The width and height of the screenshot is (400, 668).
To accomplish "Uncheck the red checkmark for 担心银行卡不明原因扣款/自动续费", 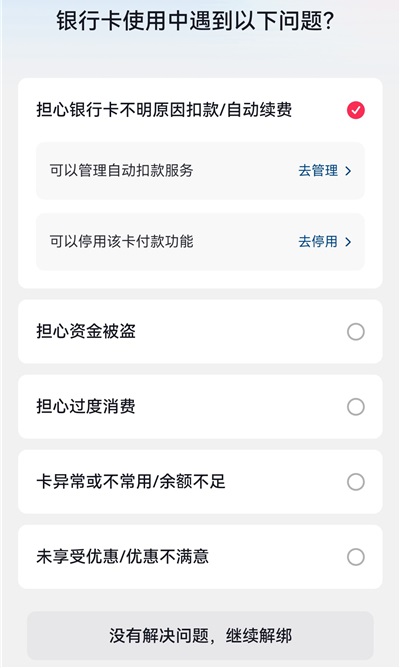I will [x=355, y=110].
